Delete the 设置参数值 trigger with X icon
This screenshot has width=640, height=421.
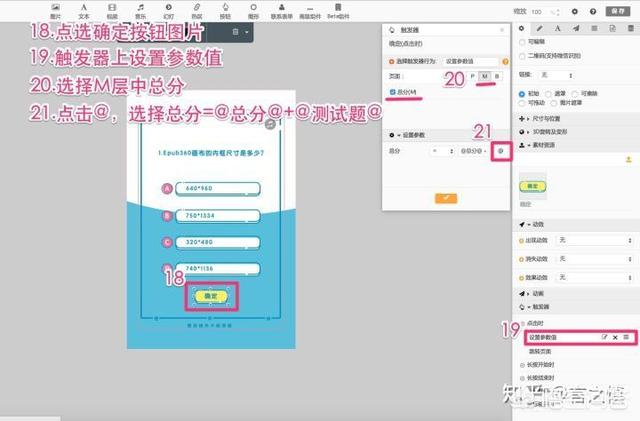pyautogui.click(x=615, y=338)
